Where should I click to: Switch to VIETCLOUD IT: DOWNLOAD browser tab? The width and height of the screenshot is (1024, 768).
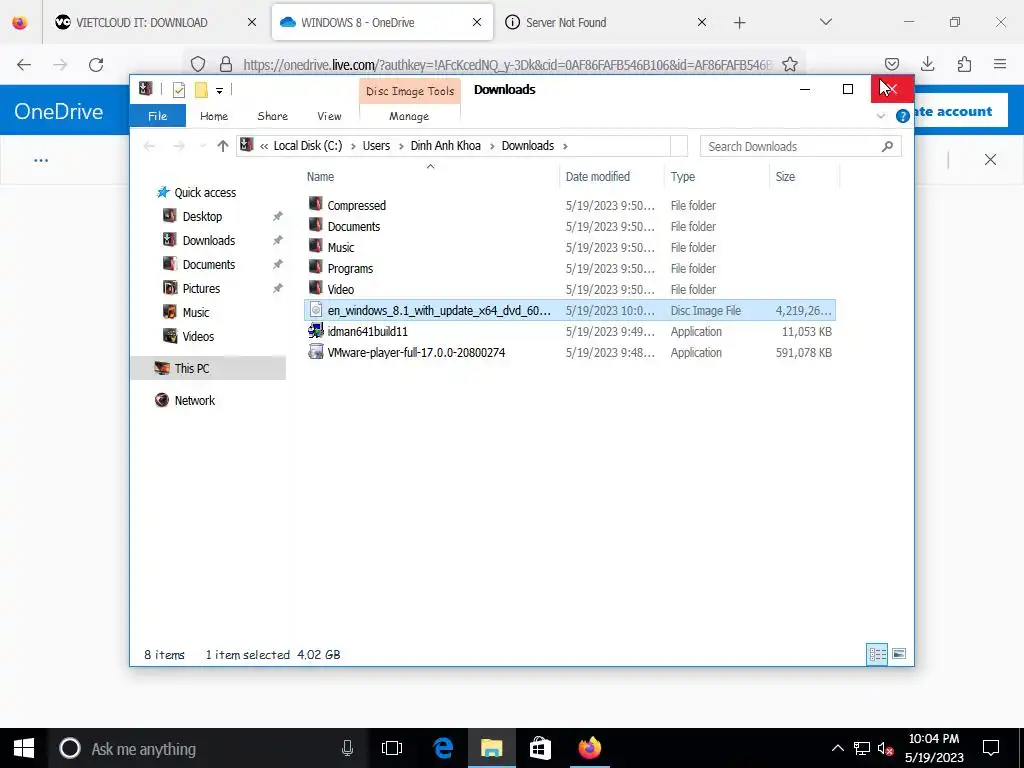(x=156, y=22)
